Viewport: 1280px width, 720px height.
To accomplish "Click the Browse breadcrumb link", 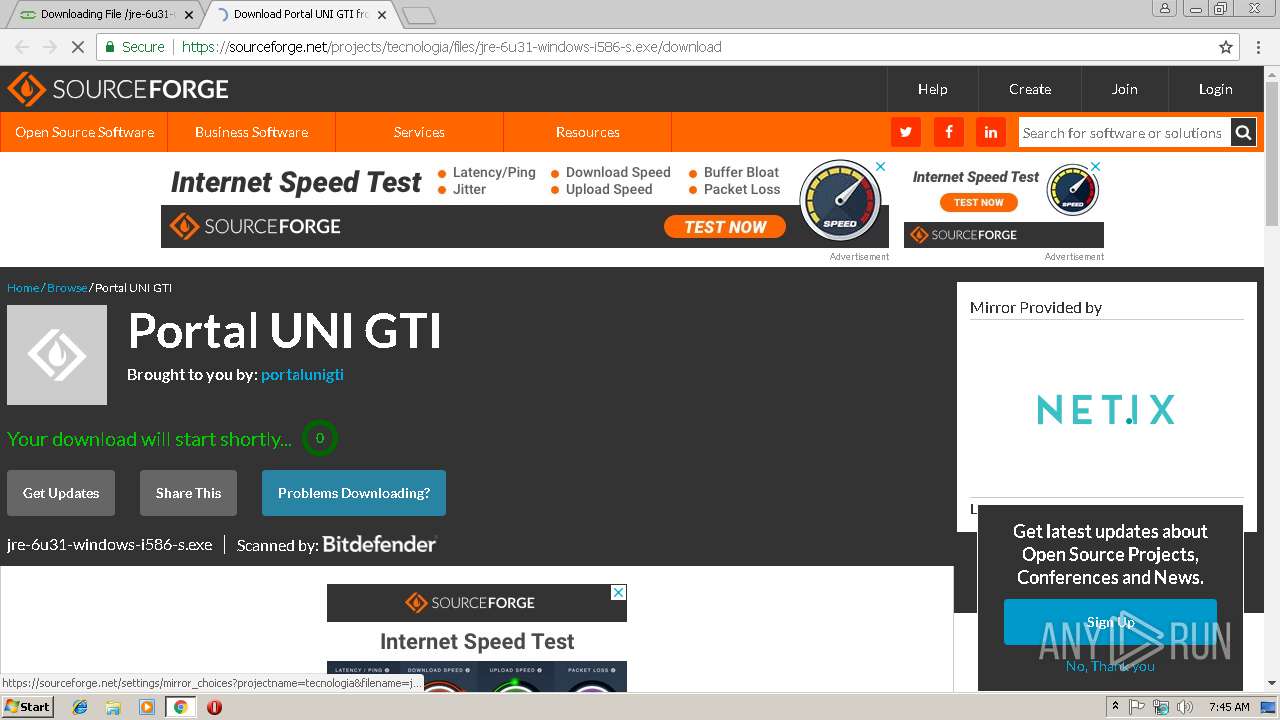I will click(x=67, y=288).
